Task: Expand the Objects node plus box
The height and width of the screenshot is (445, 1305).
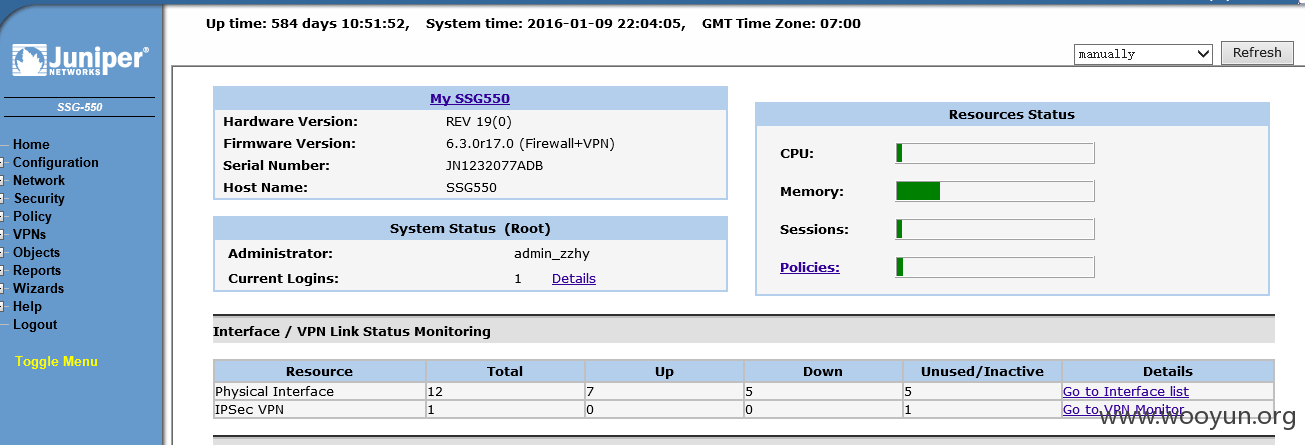Action: coord(3,253)
